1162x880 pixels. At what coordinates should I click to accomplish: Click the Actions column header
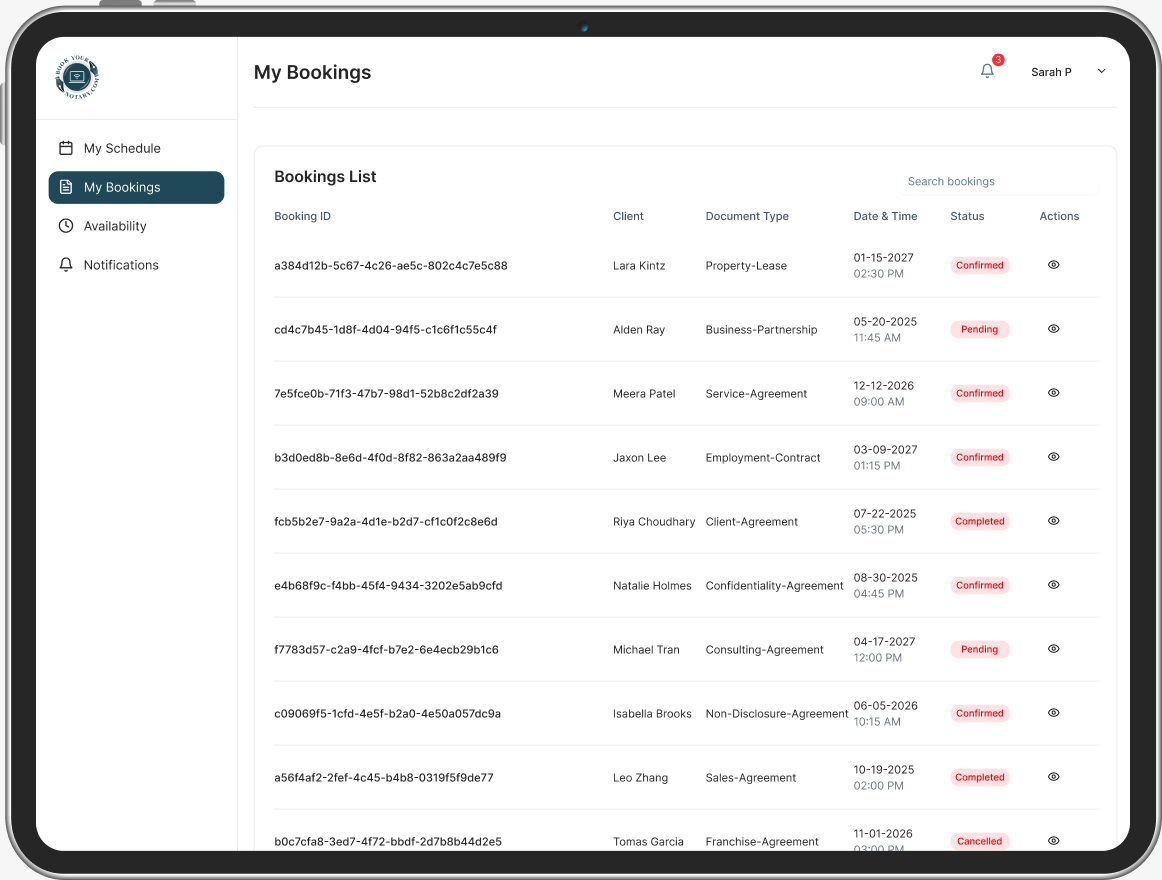(1059, 216)
